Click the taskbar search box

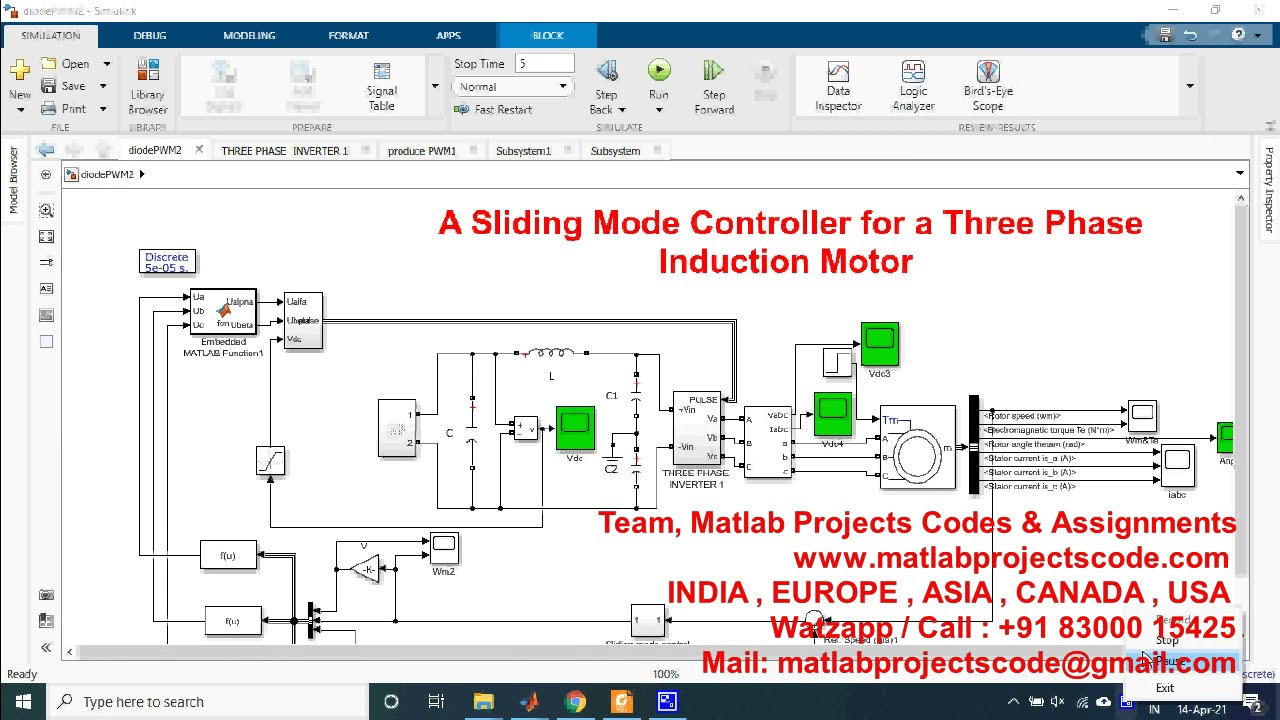click(x=208, y=702)
